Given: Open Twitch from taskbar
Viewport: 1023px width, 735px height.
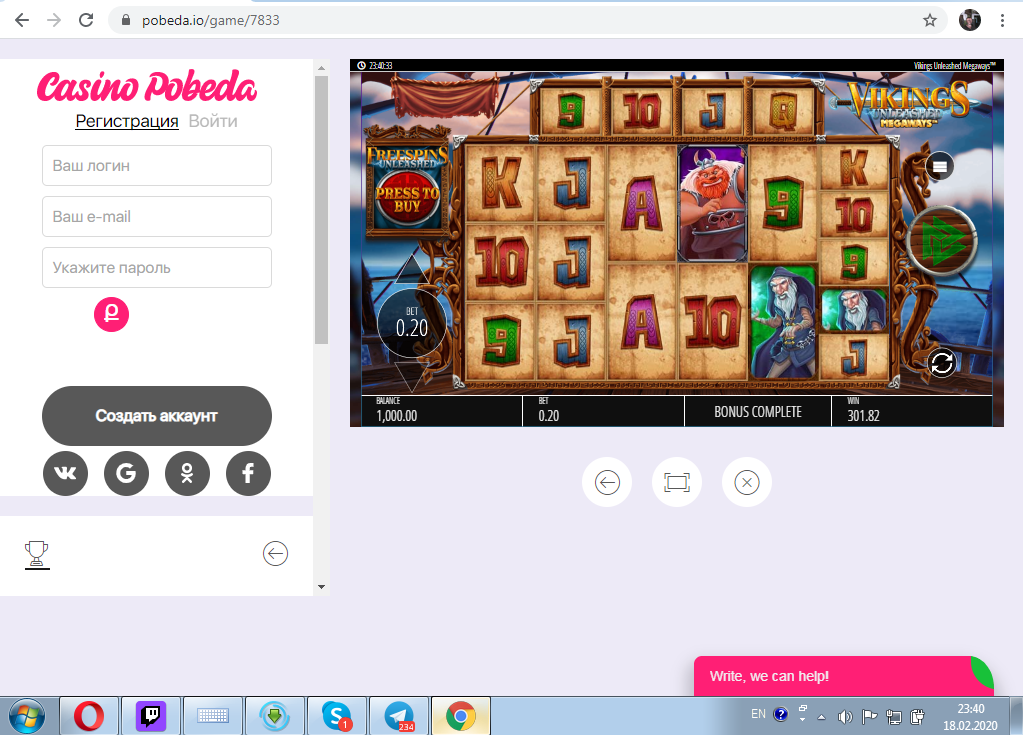Looking at the screenshot, I should [x=151, y=716].
